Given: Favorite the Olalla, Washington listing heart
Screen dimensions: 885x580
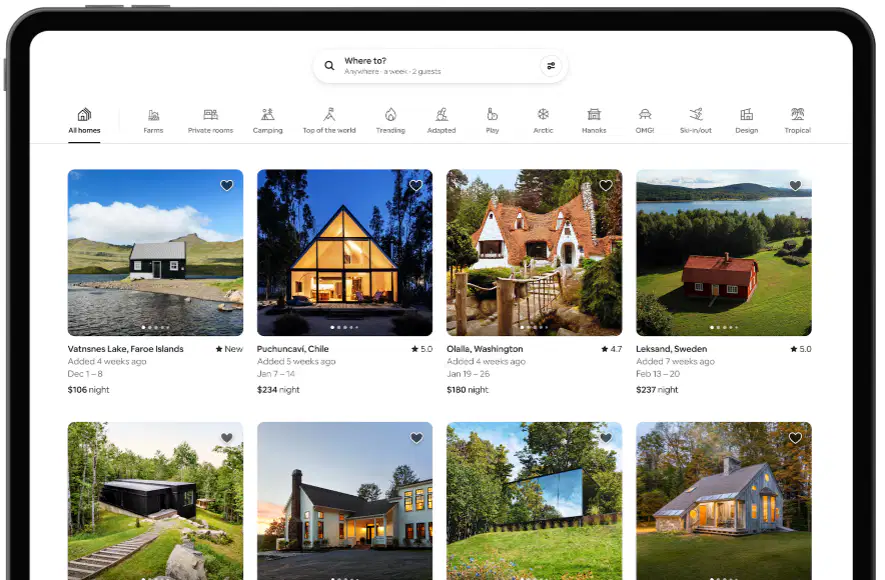Looking at the screenshot, I should click(x=606, y=185).
